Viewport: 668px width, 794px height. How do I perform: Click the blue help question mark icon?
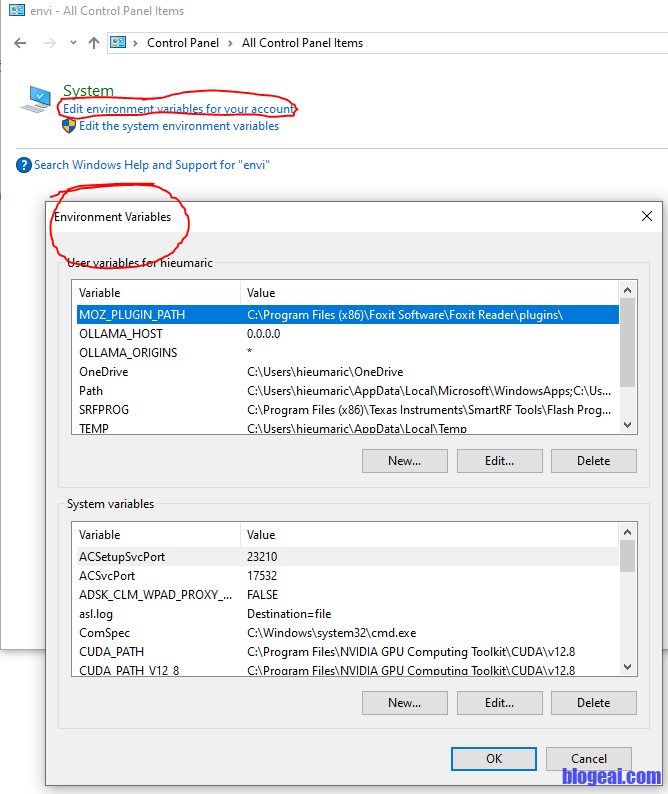(24, 165)
